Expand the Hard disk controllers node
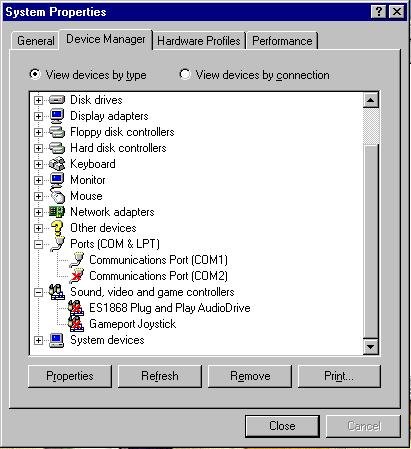 pyautogui.click(x=38, y=148)
